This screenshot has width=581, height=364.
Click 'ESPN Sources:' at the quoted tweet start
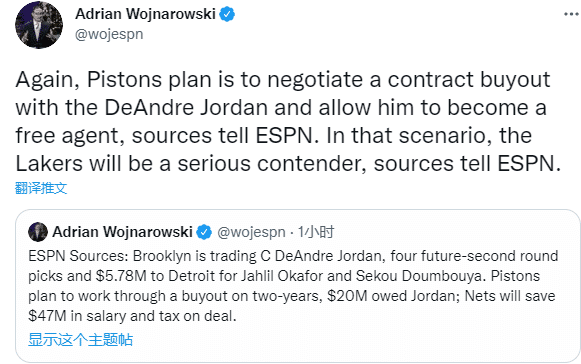click(78, 256)
